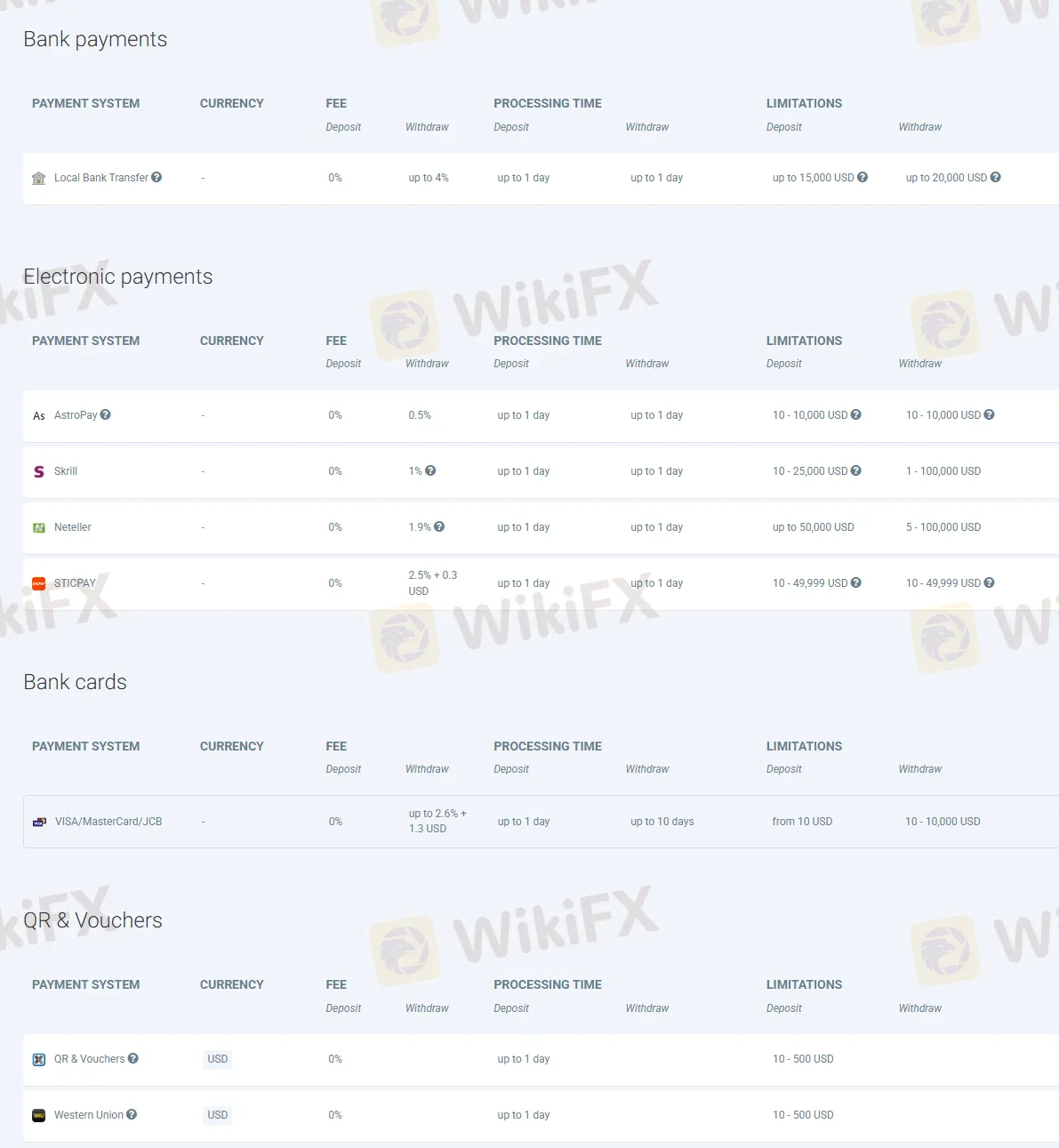Viewport: 1059px width, 1148px height.
Task: Click Neteller deposit limit up to 50,000 USD
Action: point(814,527)
